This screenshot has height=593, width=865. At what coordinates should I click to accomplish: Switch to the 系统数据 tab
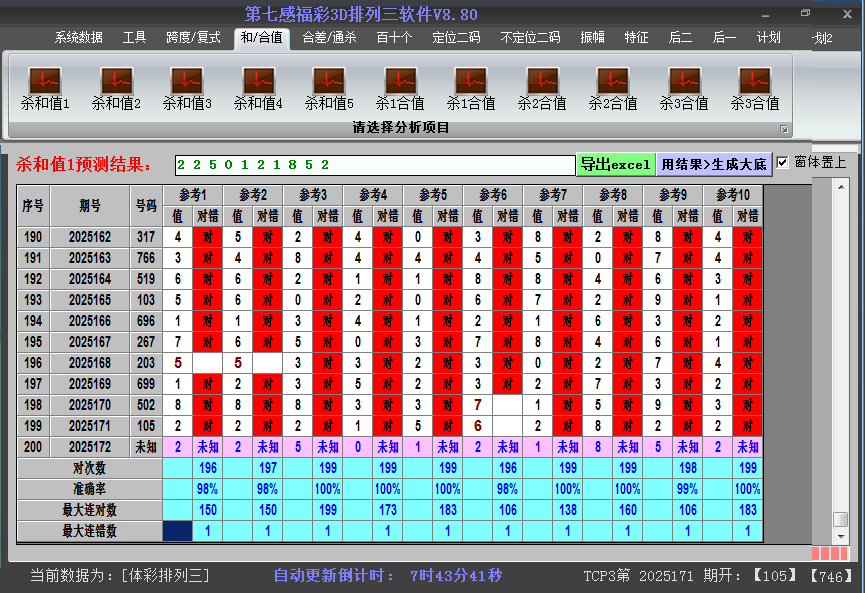[x=78, y=38]
